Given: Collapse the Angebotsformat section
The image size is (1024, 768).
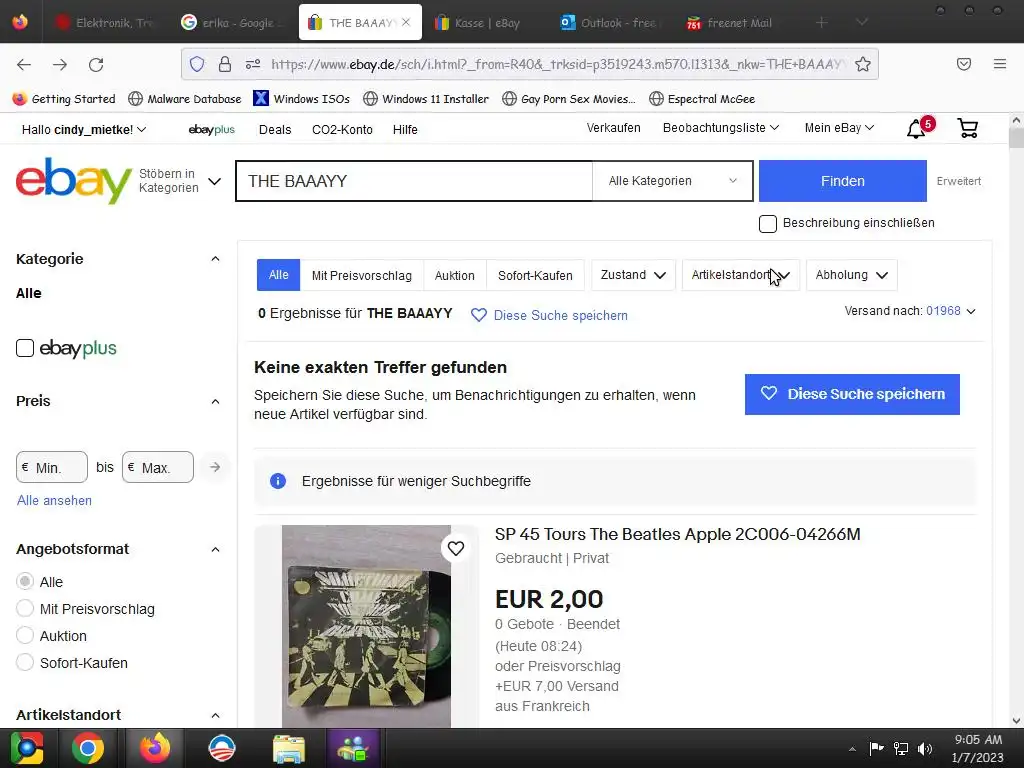Looking at the screenshot, I should (215, 549).
